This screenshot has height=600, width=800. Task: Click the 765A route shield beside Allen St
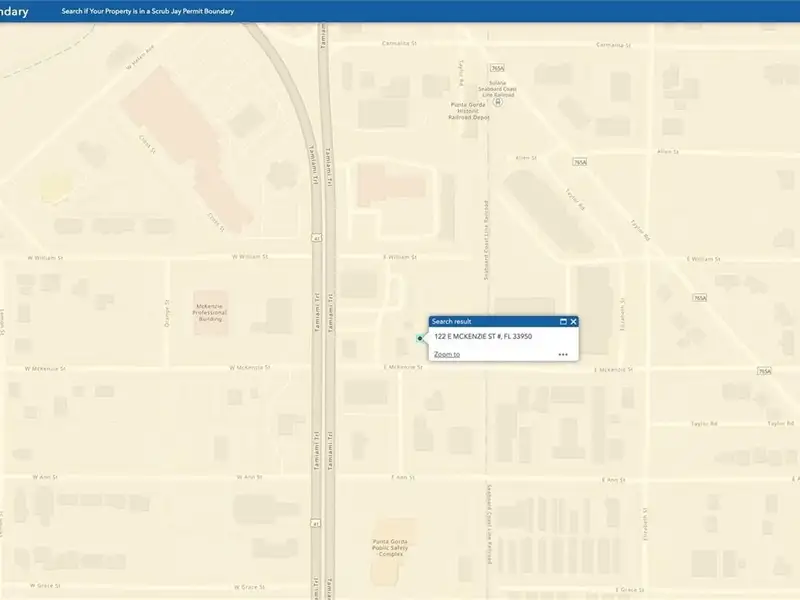click(x=580, y=161)
